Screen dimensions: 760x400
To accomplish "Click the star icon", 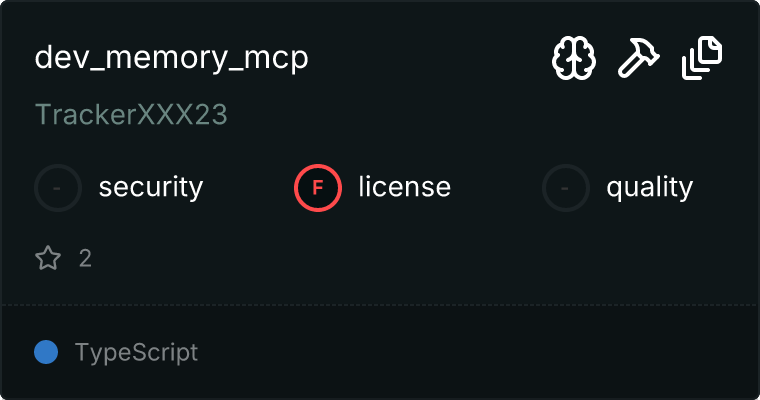I will click(48, 257).
